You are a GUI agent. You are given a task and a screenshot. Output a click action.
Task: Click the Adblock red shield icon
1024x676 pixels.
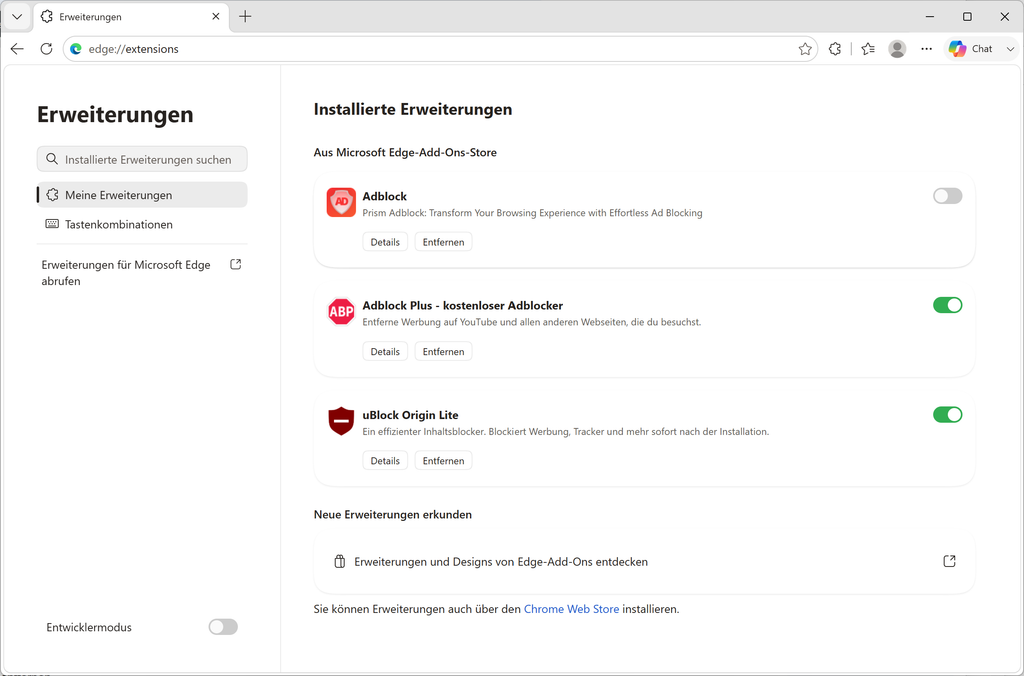pos(341,202)
